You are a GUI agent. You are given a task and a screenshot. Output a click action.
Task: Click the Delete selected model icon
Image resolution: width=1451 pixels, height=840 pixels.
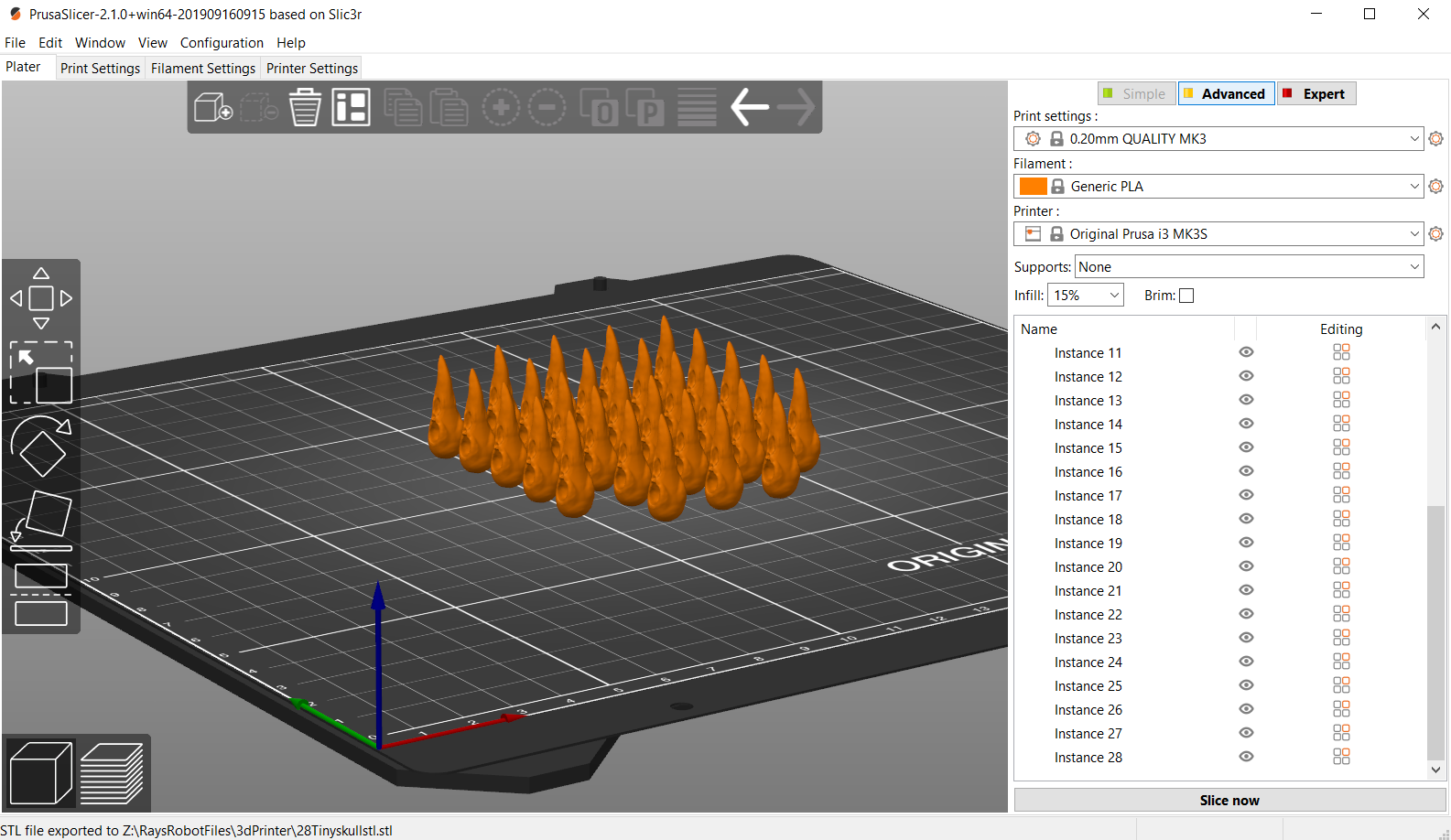(259, 108)
